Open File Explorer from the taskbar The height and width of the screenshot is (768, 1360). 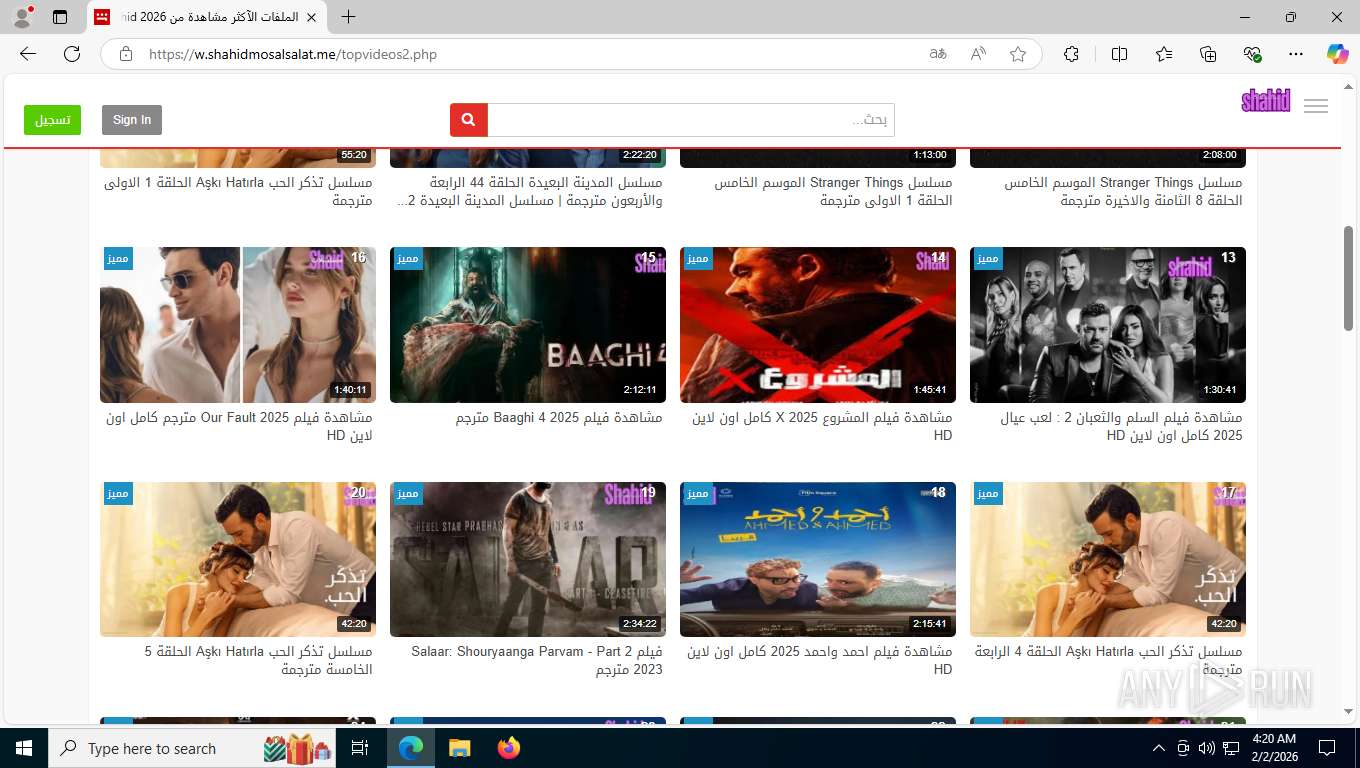click(459, 748)
